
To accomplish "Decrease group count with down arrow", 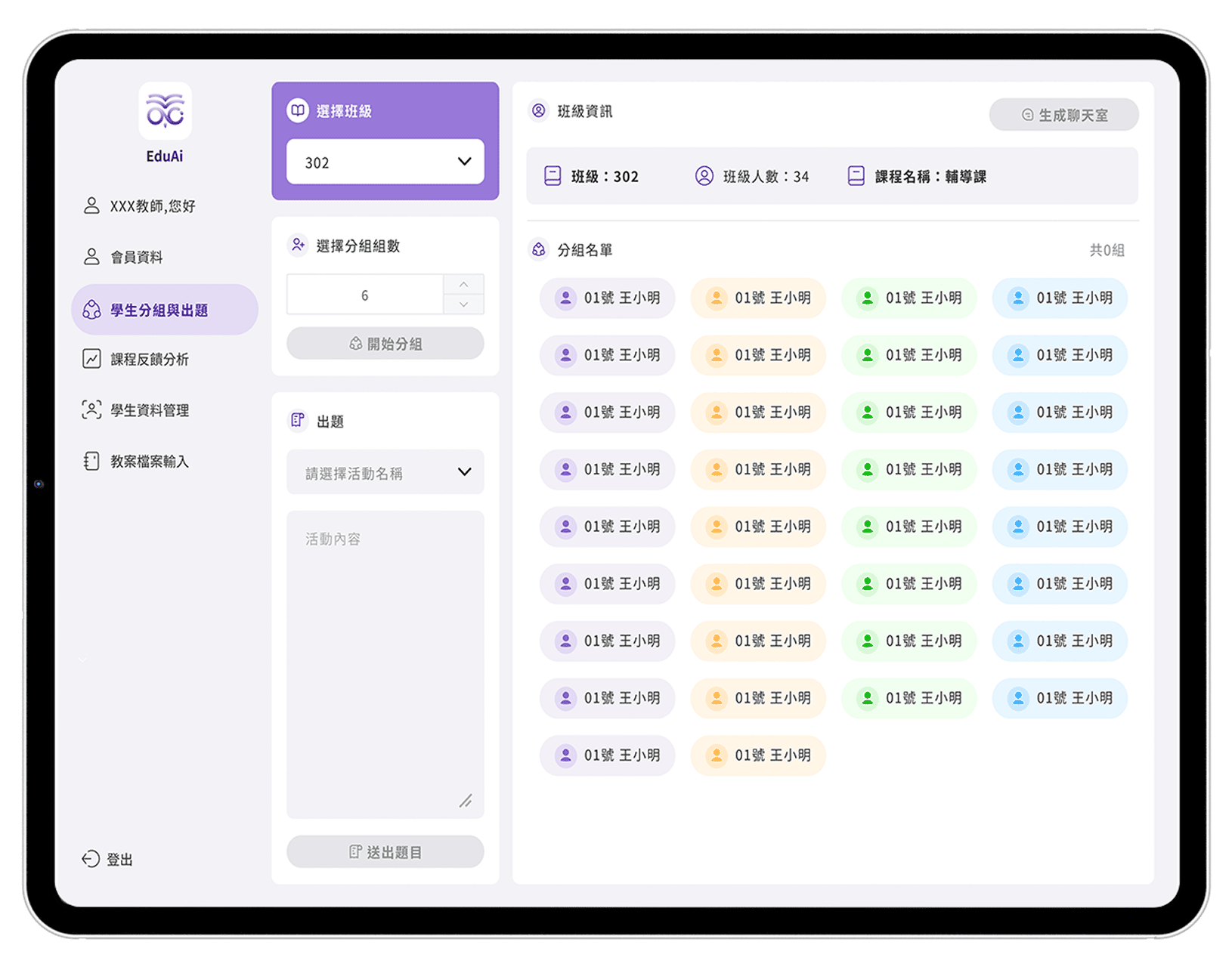I will click(463, 304).
